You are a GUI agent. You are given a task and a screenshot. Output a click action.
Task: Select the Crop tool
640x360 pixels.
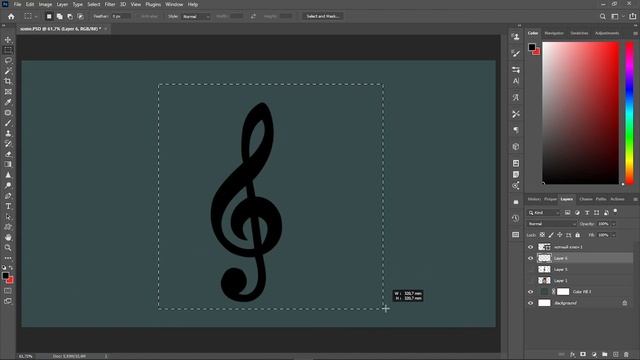(8, 81)
